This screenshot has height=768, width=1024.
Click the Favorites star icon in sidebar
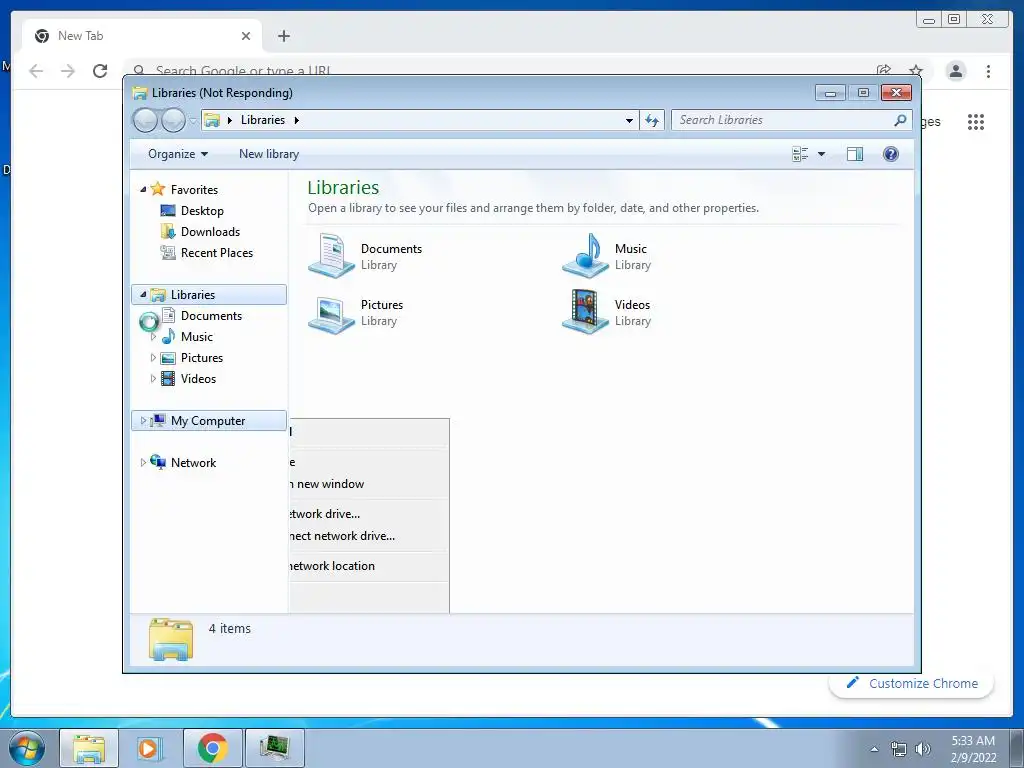[157, 189]
